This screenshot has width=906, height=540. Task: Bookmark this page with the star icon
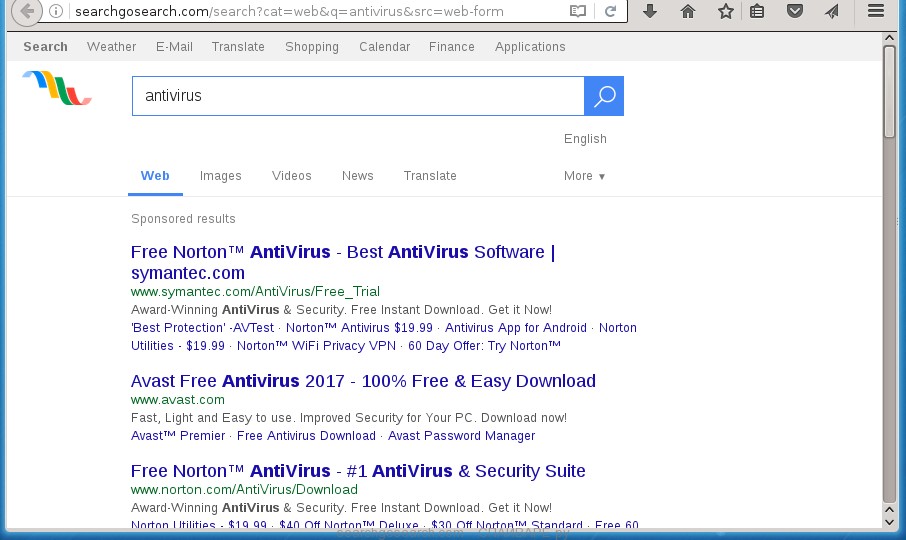tap(725, 12)
